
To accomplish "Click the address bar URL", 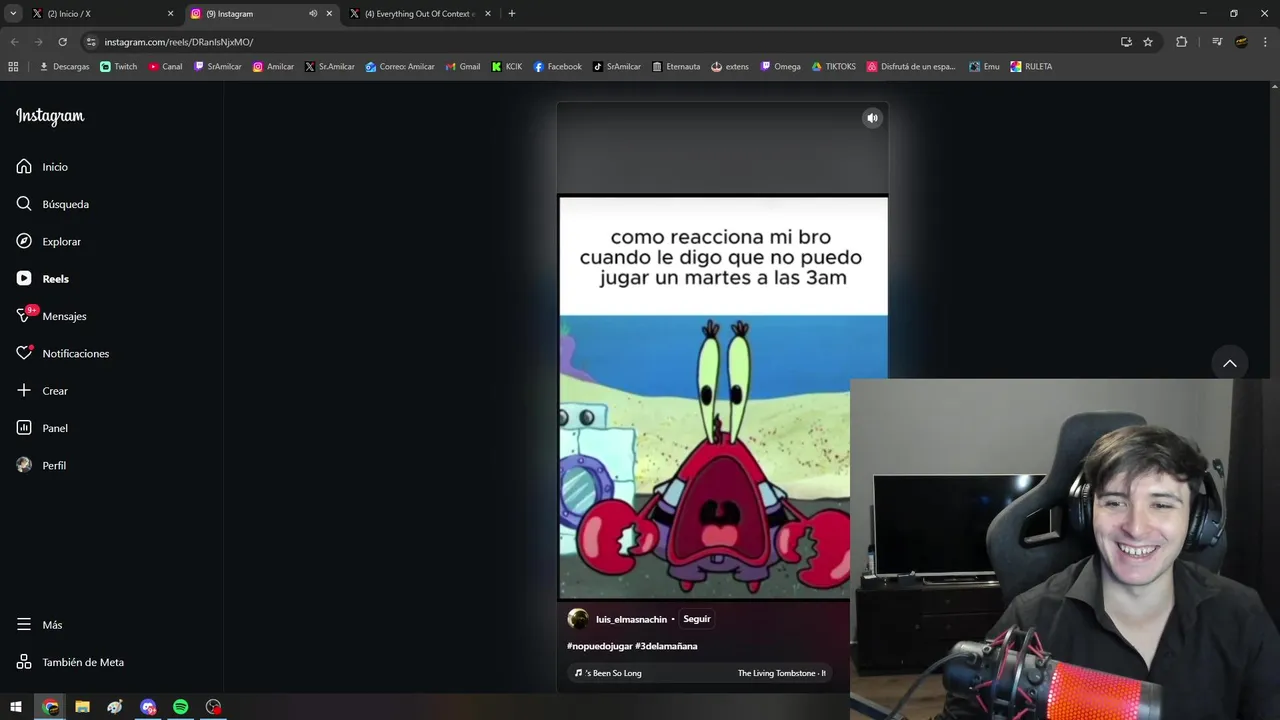I will (x=179, y=42).
